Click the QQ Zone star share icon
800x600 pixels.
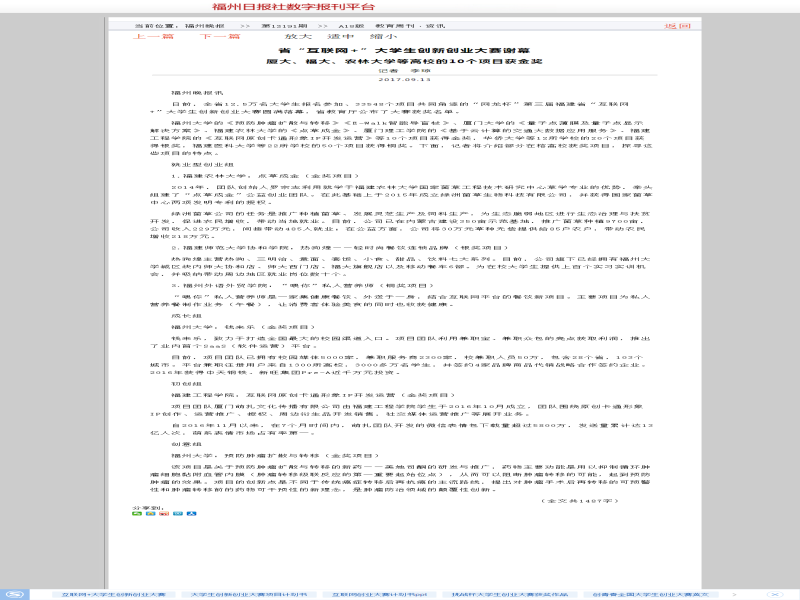151,513
